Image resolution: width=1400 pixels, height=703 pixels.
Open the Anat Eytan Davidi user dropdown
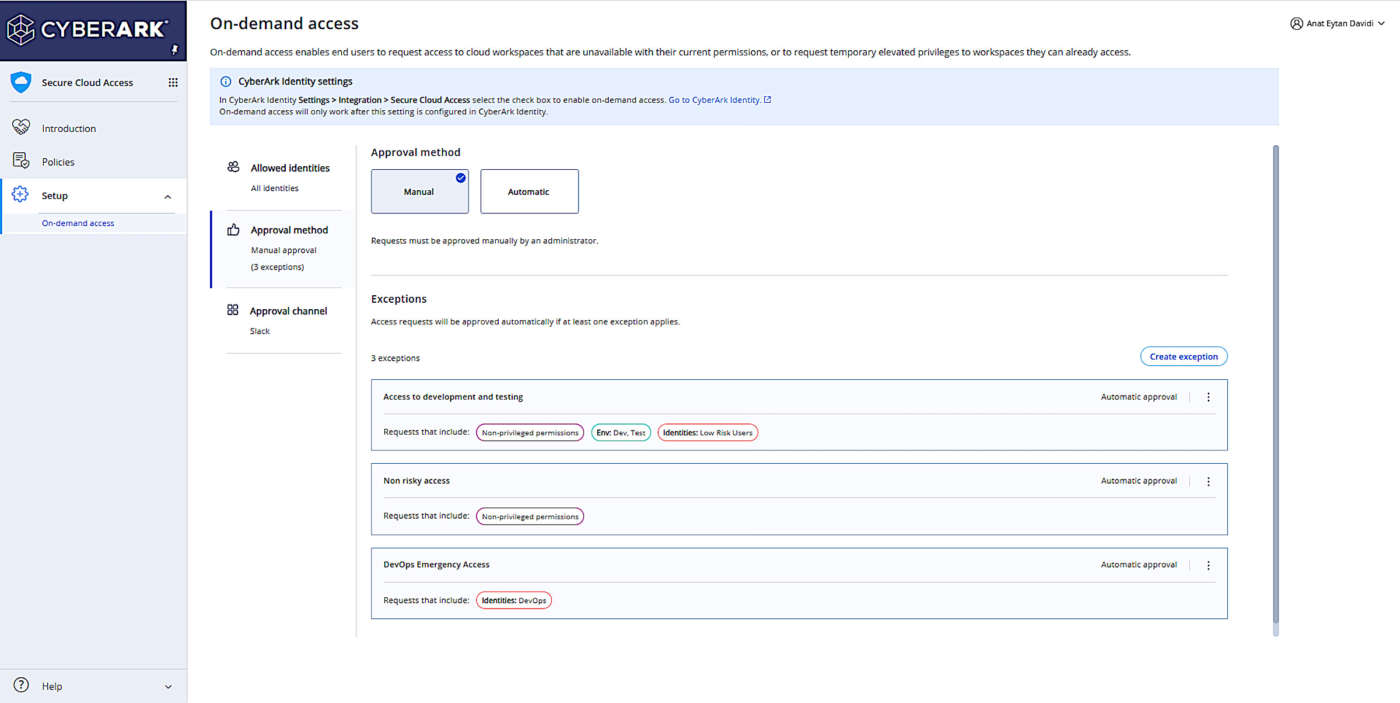[x=1338, y=23]
